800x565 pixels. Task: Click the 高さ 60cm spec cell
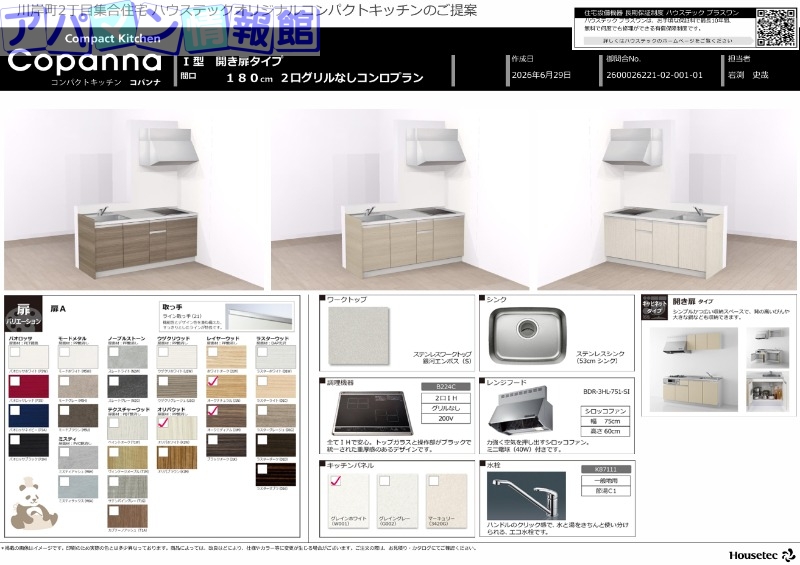pyautogui.click(x=605, y=431)
